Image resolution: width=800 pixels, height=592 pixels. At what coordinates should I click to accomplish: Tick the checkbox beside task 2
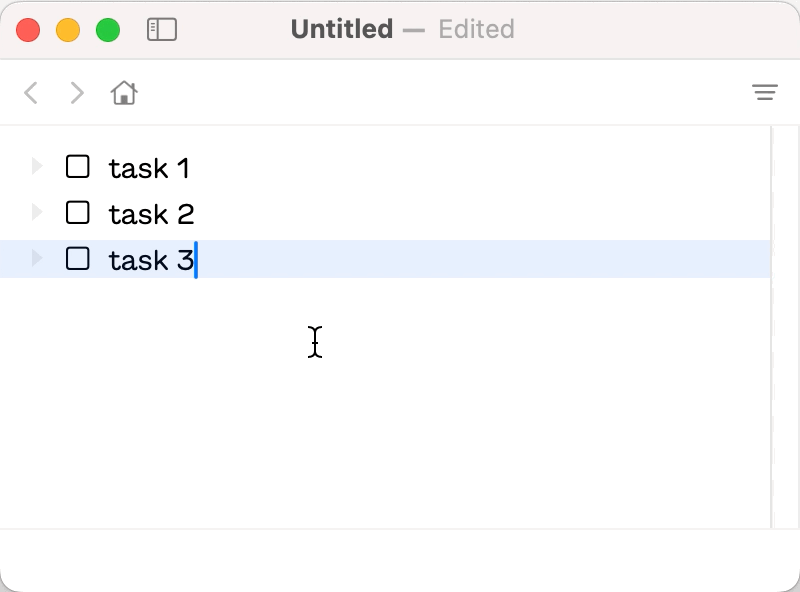coord(78,212)
